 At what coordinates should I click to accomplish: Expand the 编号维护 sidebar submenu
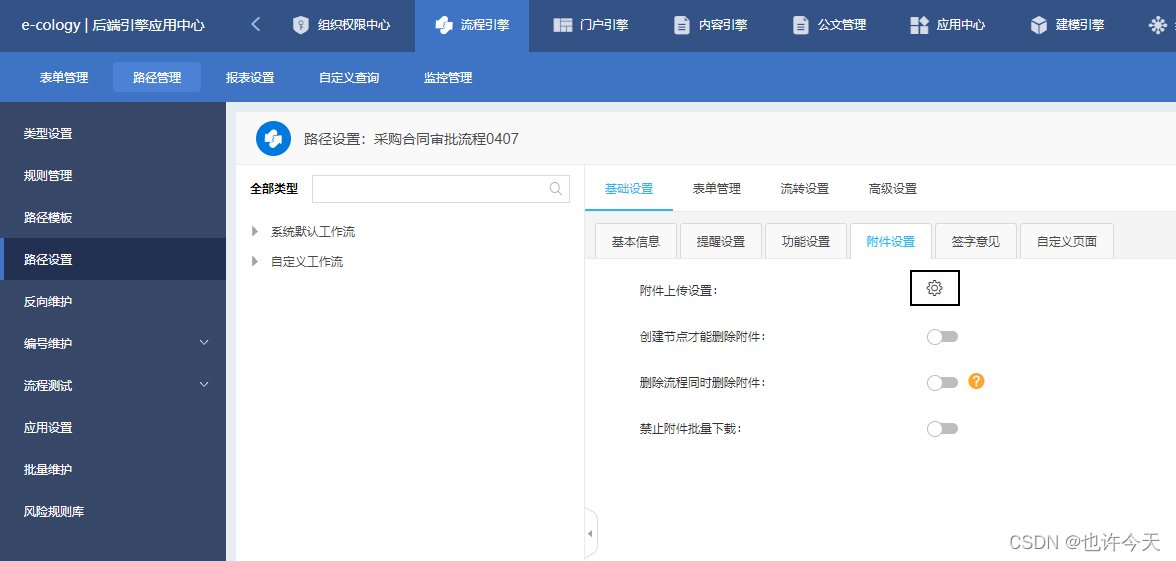205,343
